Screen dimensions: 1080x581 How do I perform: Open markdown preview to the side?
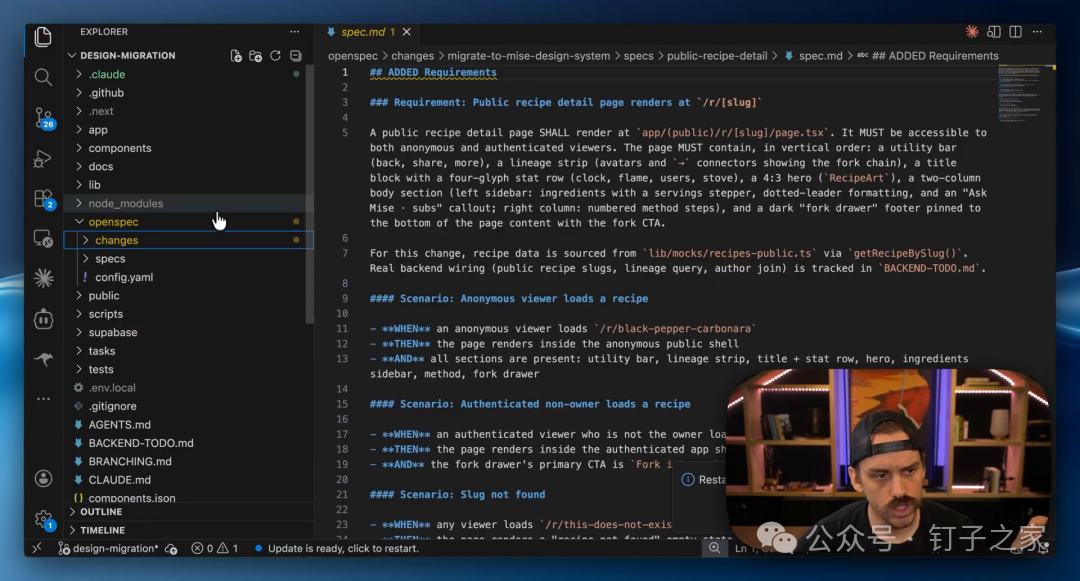point(993,32)
